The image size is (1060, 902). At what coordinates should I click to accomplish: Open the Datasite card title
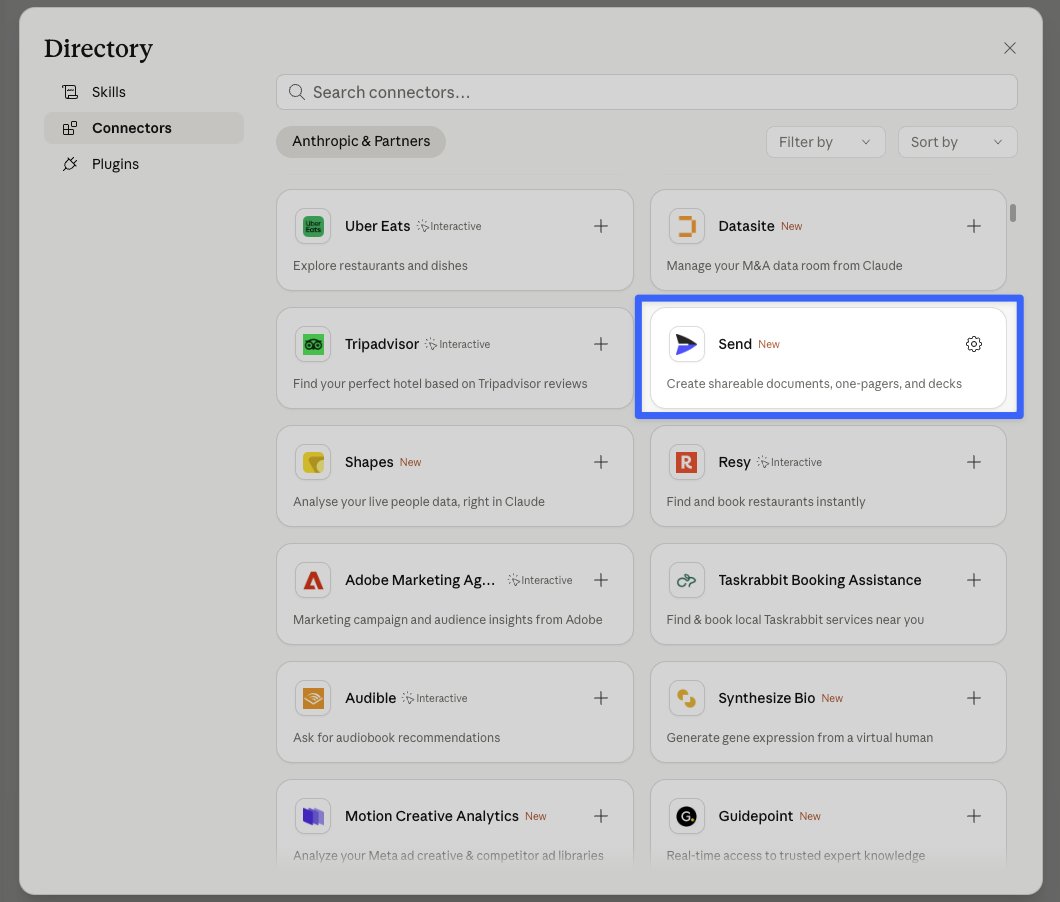pos(746,226)
